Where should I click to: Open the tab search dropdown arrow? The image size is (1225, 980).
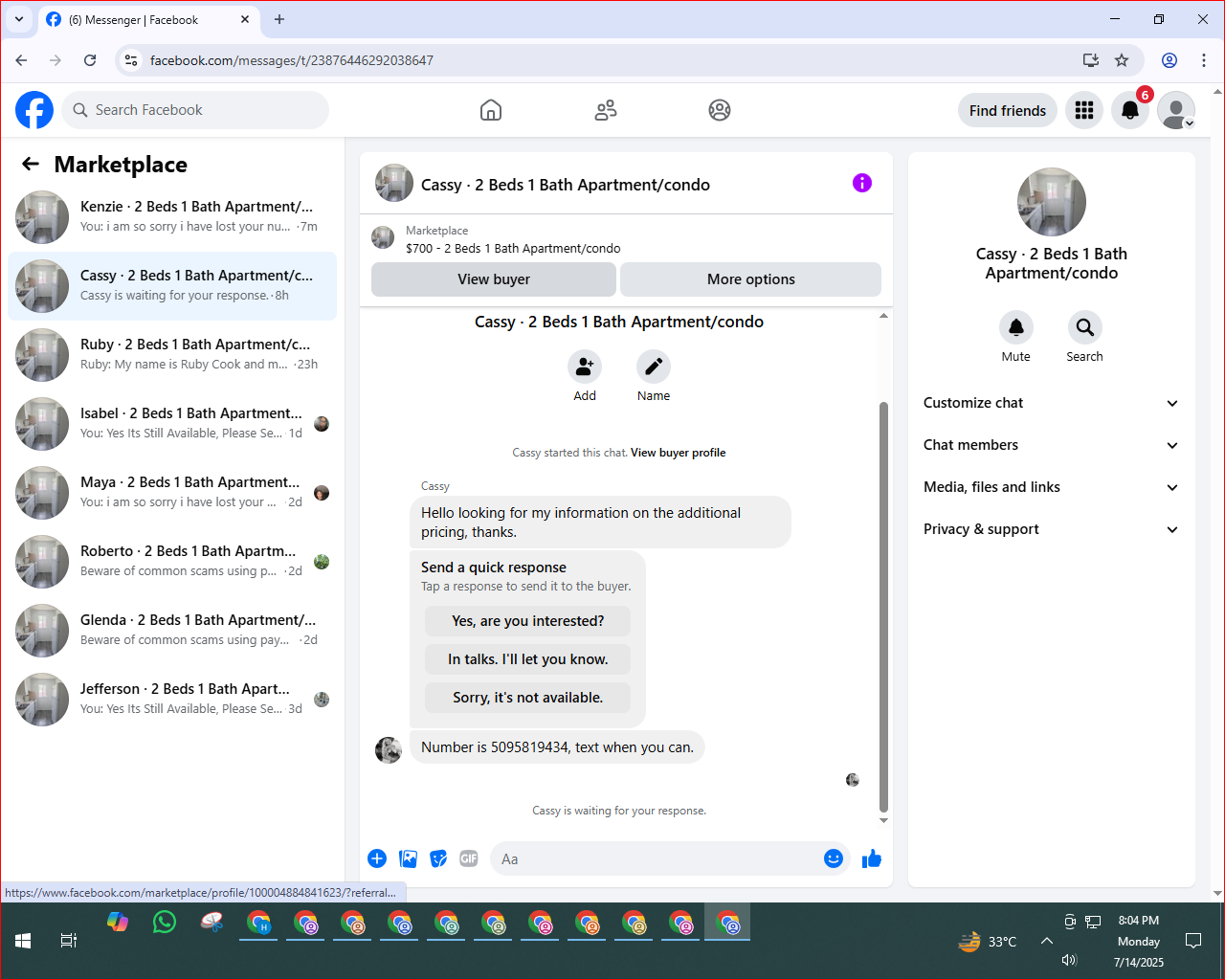(x=19, y=19)
